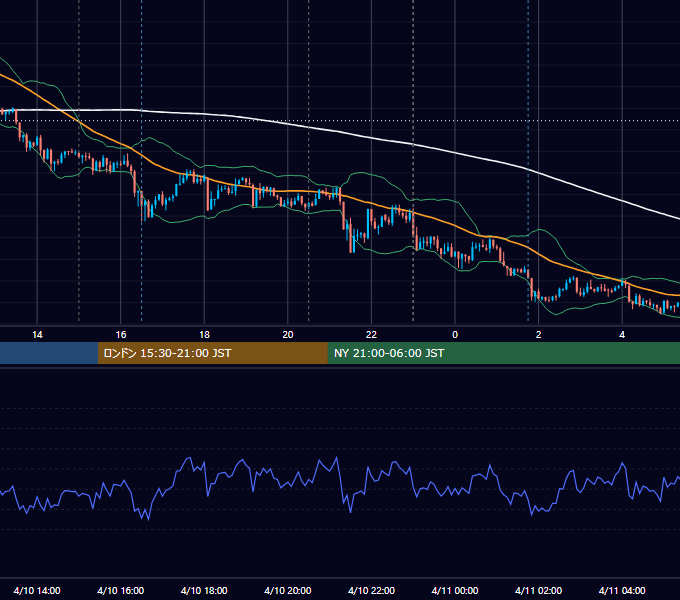Click the 4/10 22:00 date label
Image resolution: width=680 pixels, height=600 pixels.
coord(371,590)
